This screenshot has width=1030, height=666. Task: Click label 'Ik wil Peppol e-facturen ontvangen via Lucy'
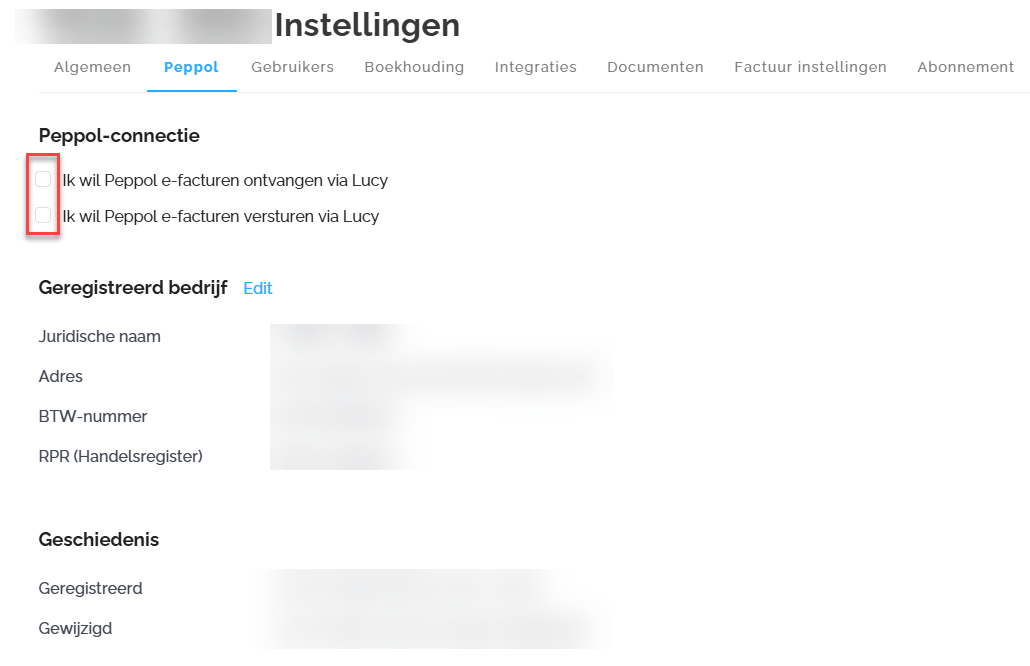(225, 180)
